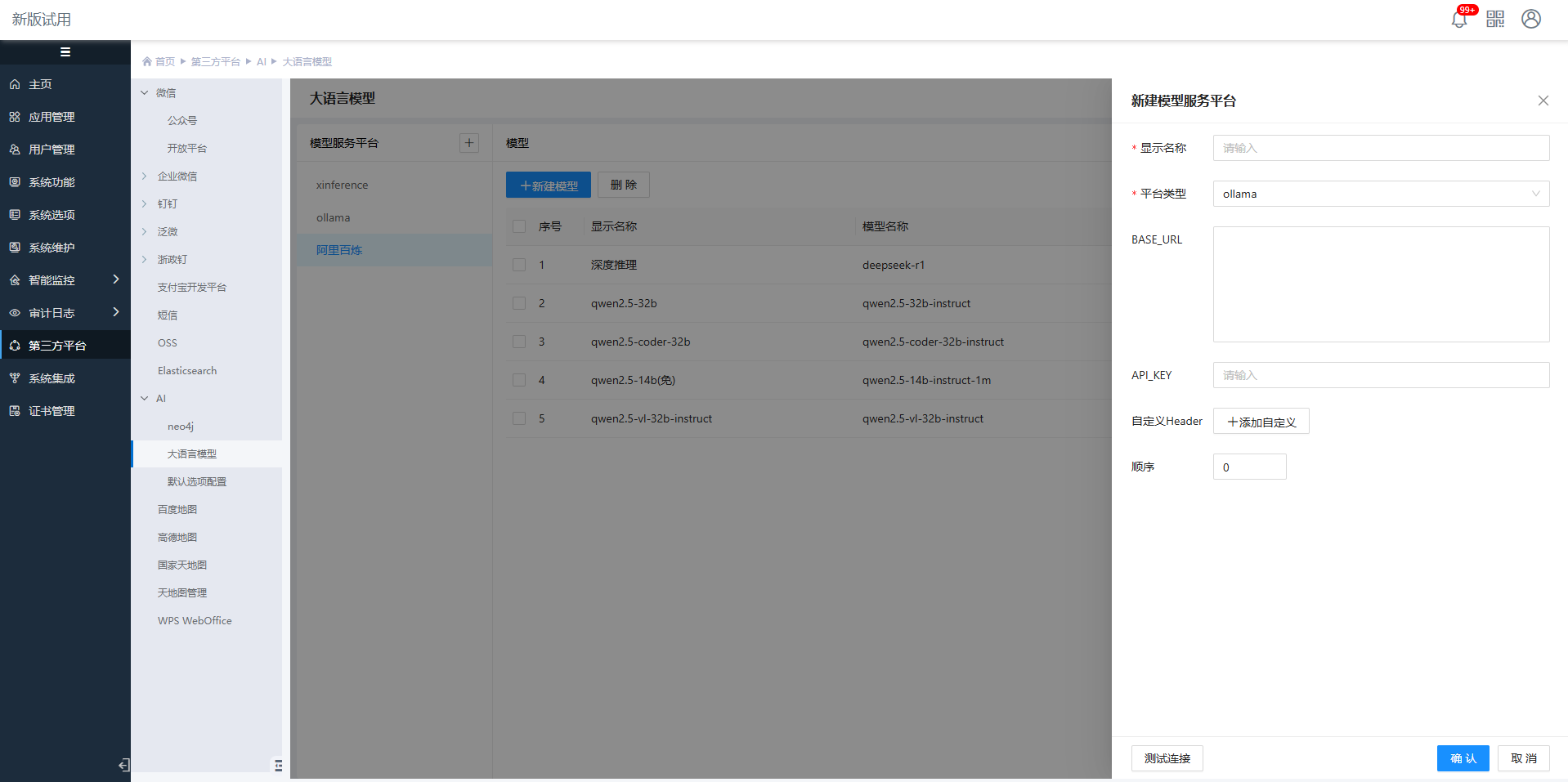Close the 新建模型服务平台 drawer
Viewport: 1568px width, 782px height.
pos(1543,101)
